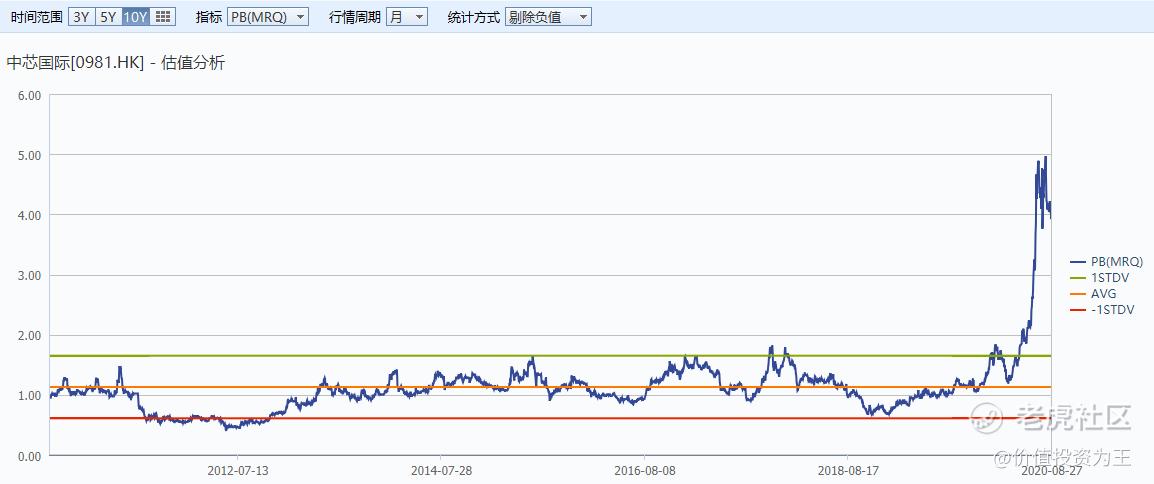
Task: Open the custom date range grid icon
Action: tap(163, 17)
